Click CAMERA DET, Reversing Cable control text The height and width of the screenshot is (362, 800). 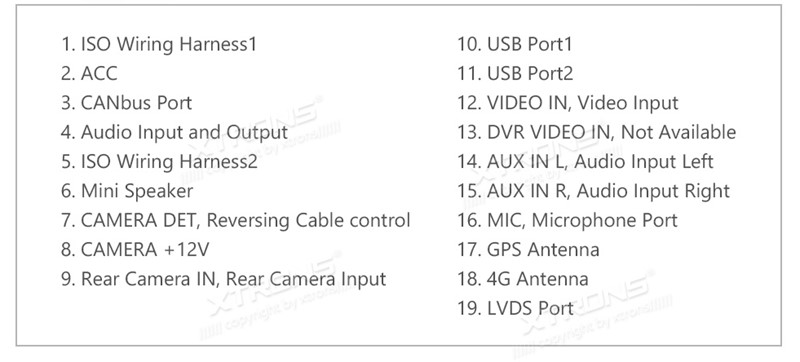point(235,220)
